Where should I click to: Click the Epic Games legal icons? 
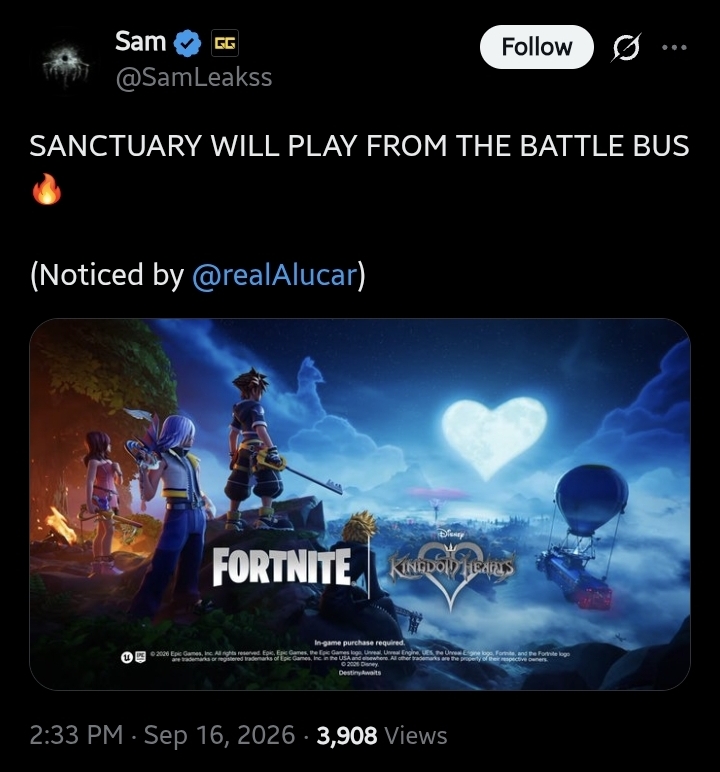point(134,657)
